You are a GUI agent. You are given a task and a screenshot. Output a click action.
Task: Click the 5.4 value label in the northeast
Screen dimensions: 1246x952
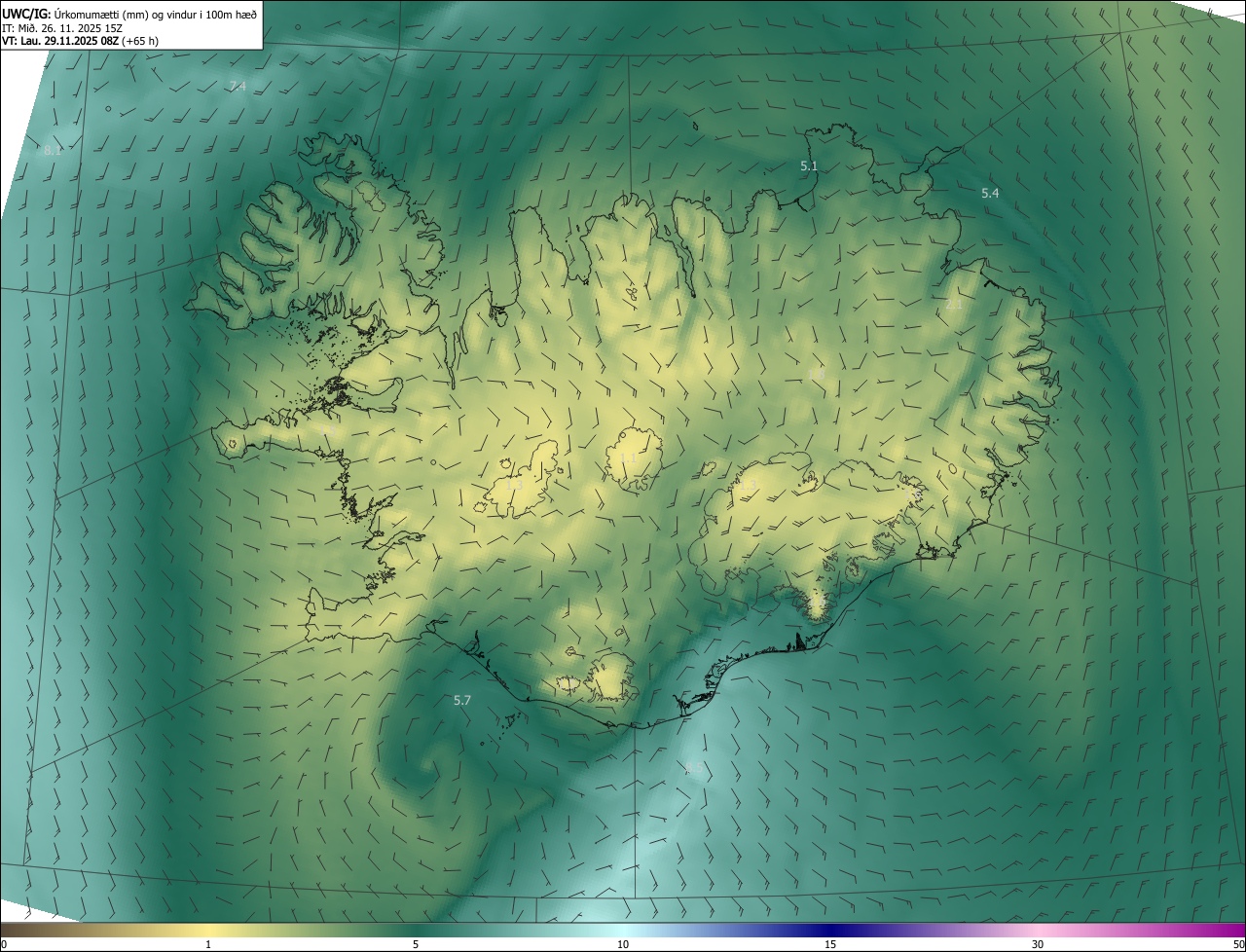[x=990, y=194]
